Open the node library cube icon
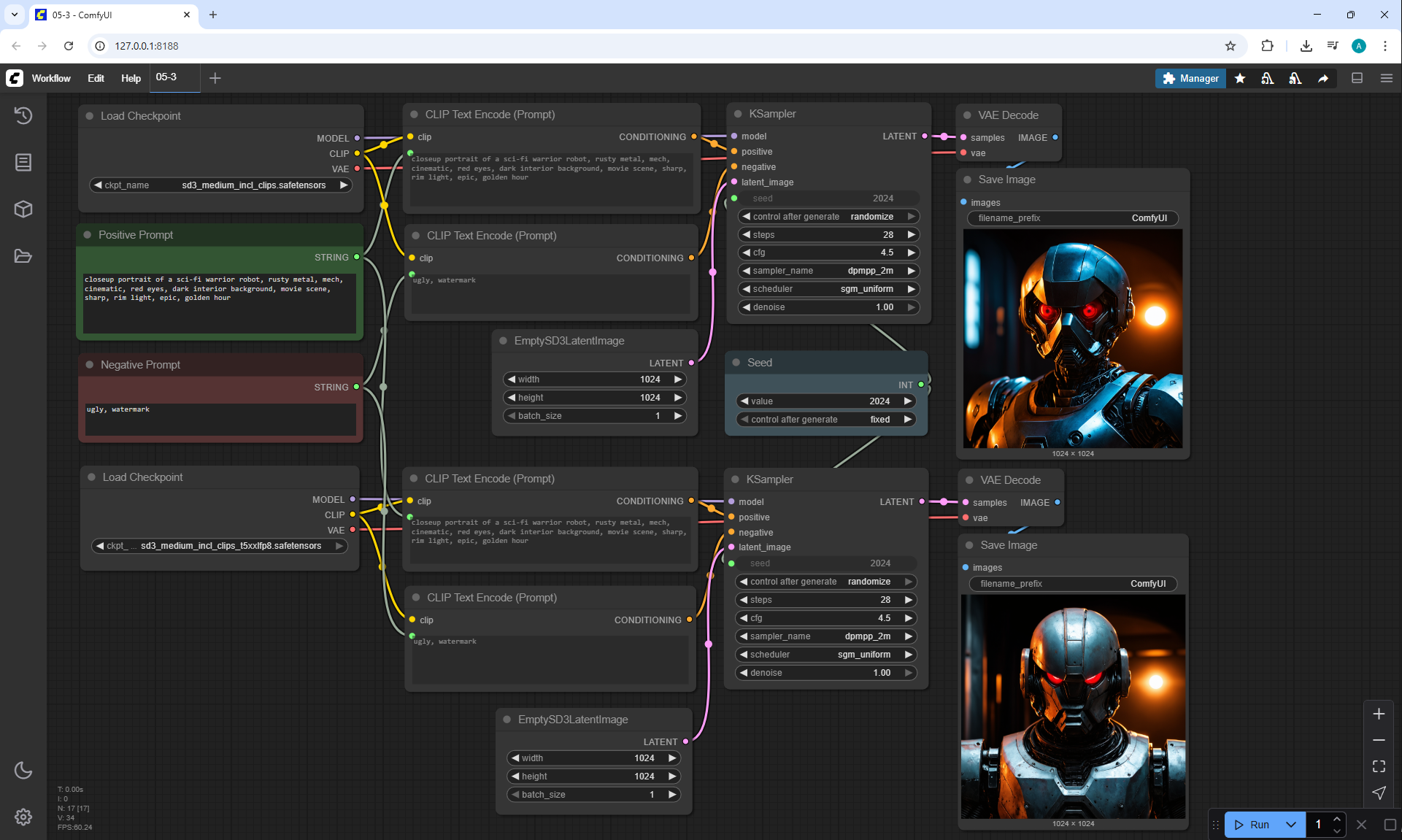1402x840 pixels. [x=23, y=209]
